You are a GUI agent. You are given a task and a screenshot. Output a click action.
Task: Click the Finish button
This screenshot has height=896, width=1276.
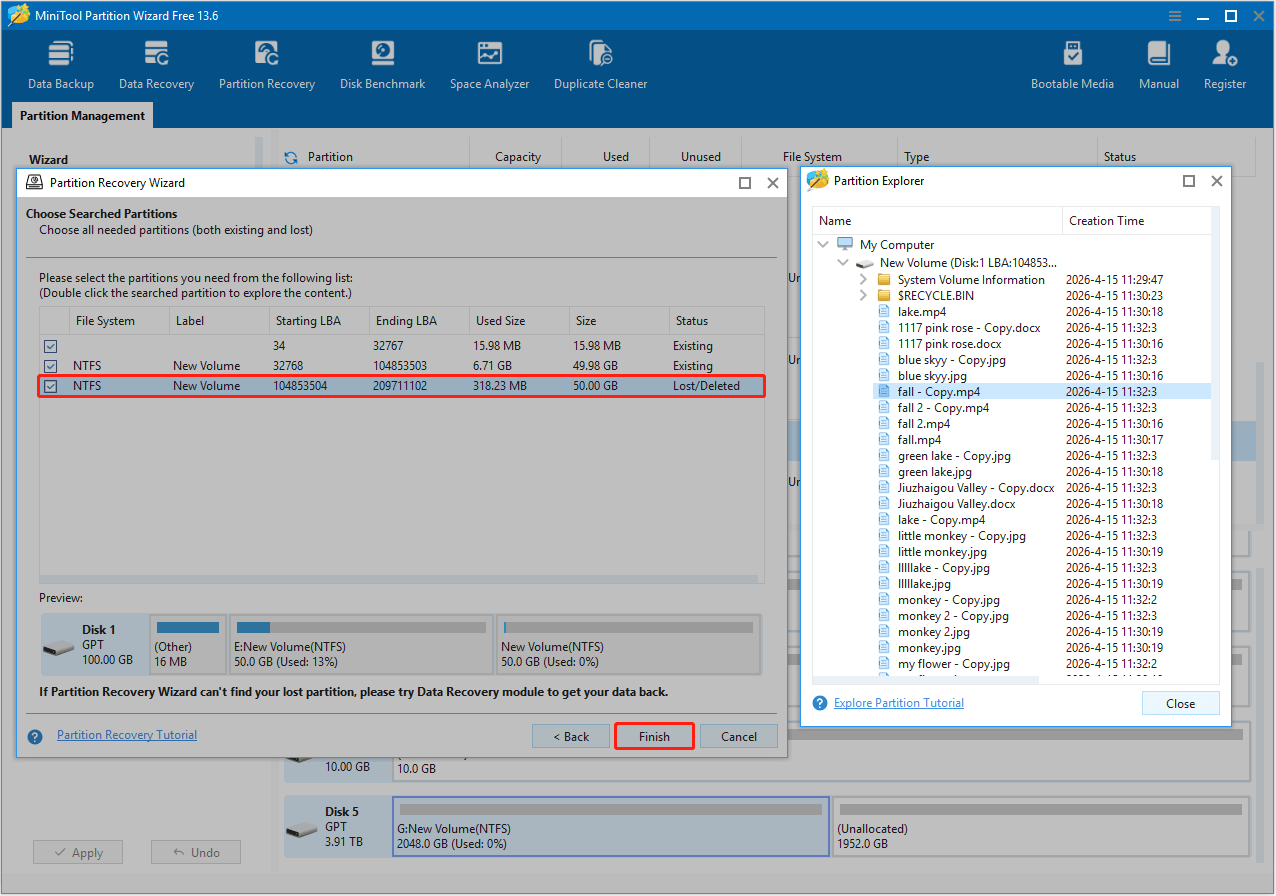pos(653,736)
